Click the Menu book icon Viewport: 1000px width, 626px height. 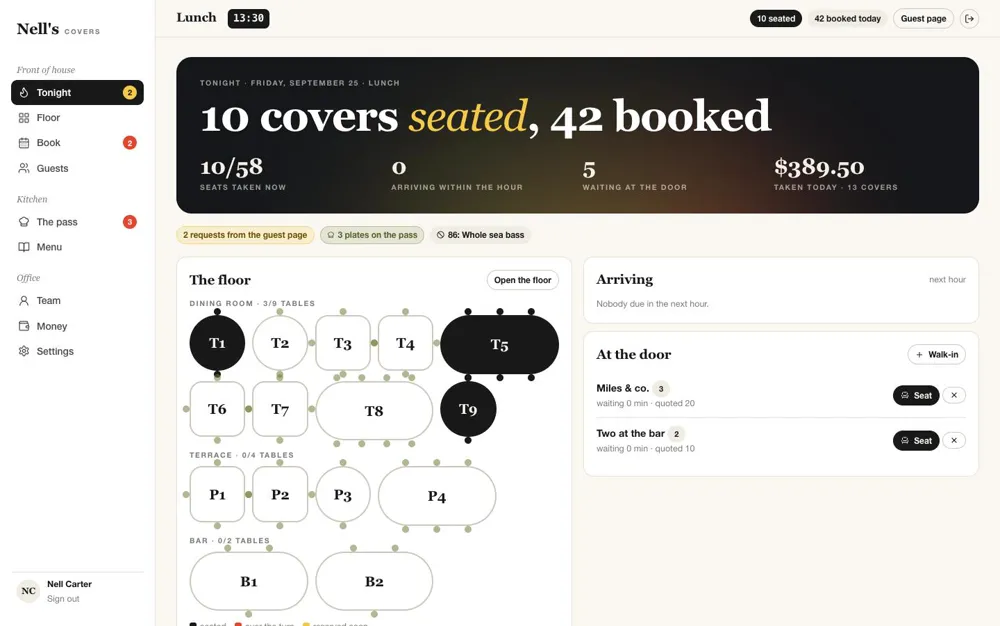coord(24,247)
